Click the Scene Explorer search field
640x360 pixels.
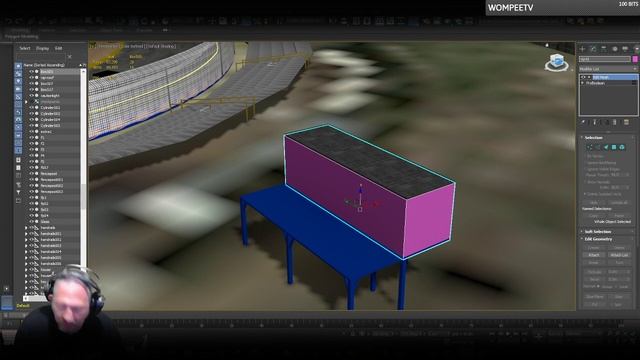pos(40,57)
